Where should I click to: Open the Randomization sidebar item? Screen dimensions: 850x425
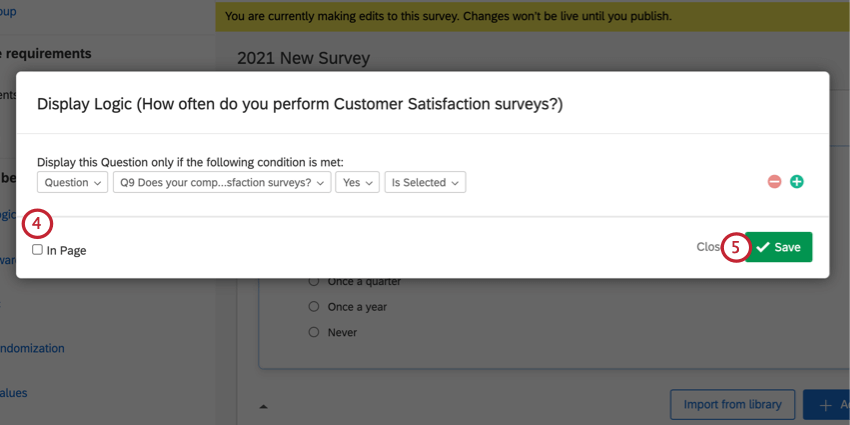click(32, 349)
